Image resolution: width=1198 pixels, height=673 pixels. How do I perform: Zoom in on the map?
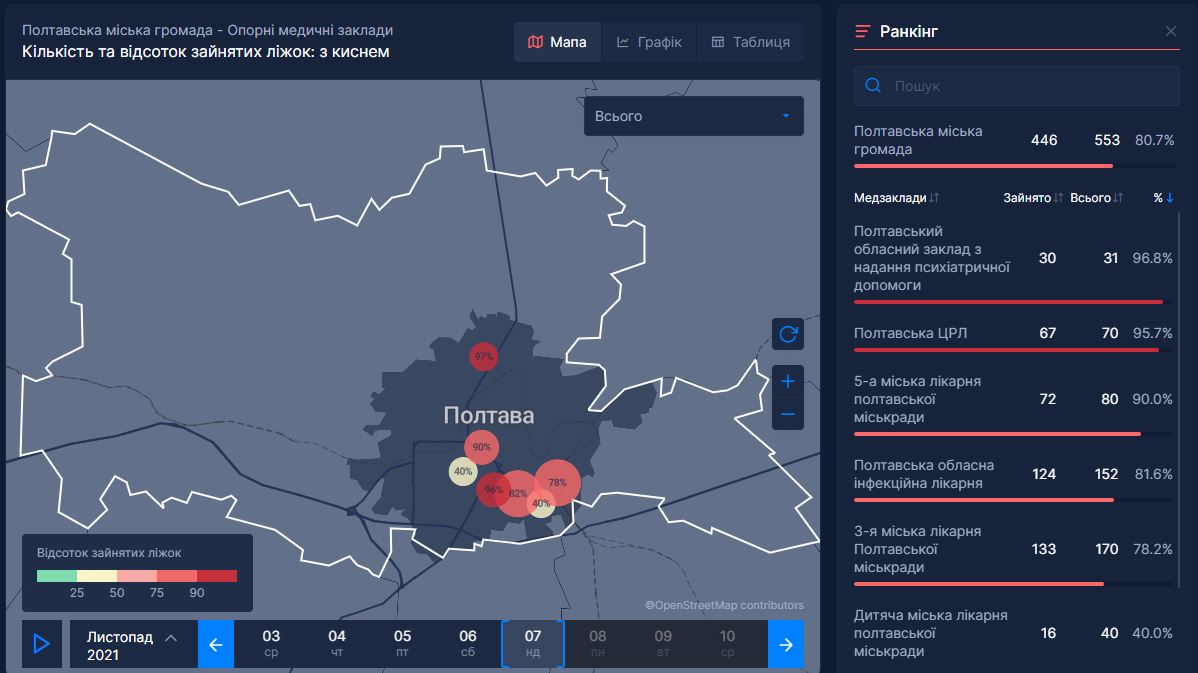coord(787,381)
